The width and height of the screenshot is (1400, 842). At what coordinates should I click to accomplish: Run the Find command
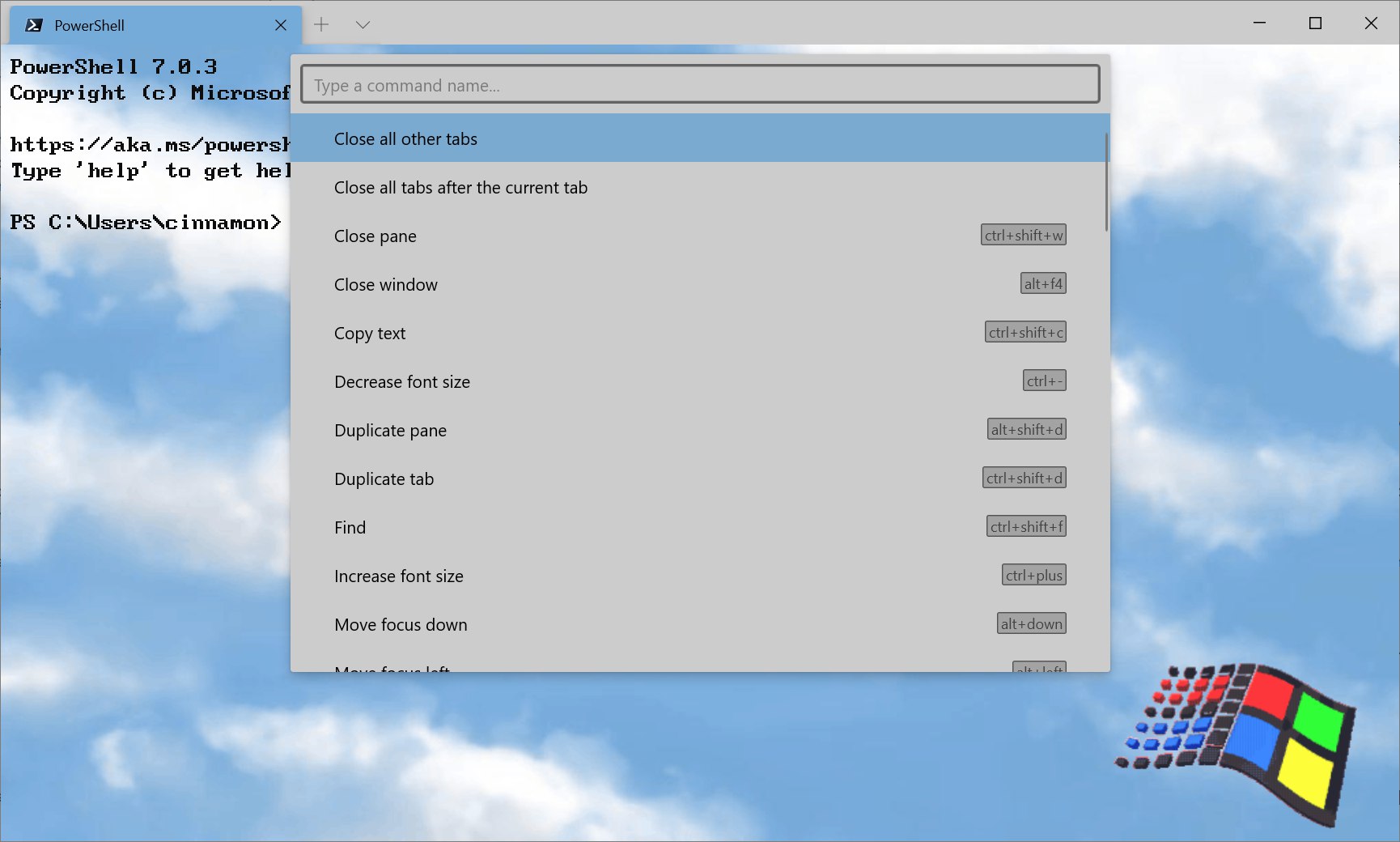[700, 527]
